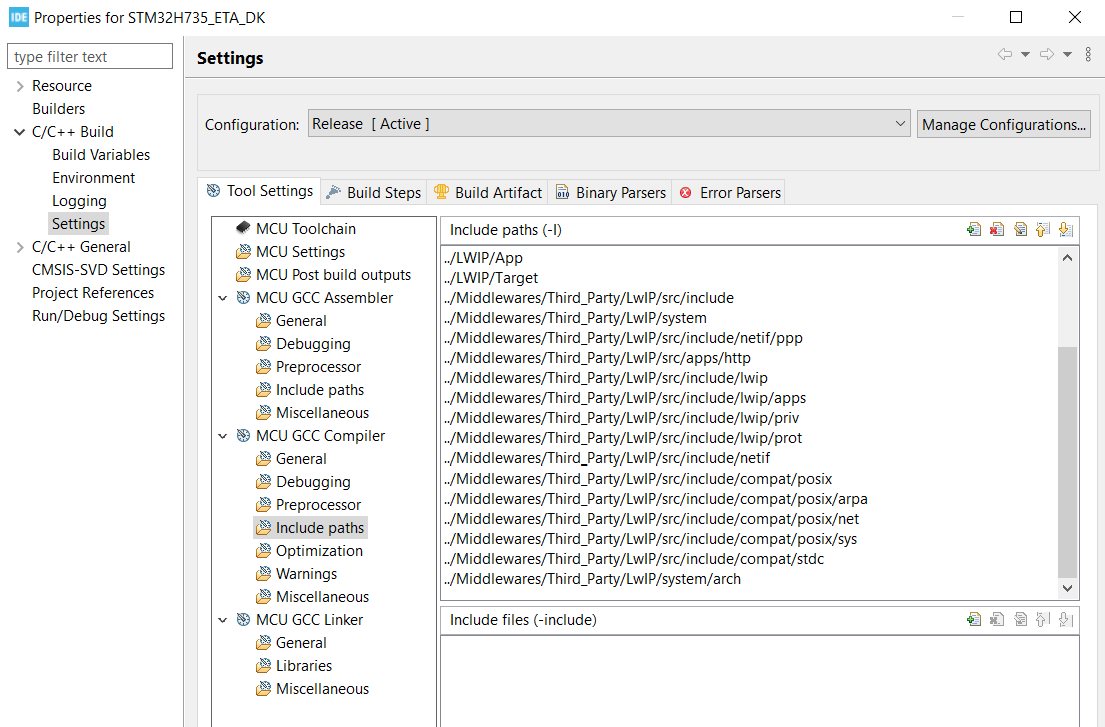Expand the Resource category in the sidebar
The width and height of the screenshot is (1105, 727).
tap(20, 85)
